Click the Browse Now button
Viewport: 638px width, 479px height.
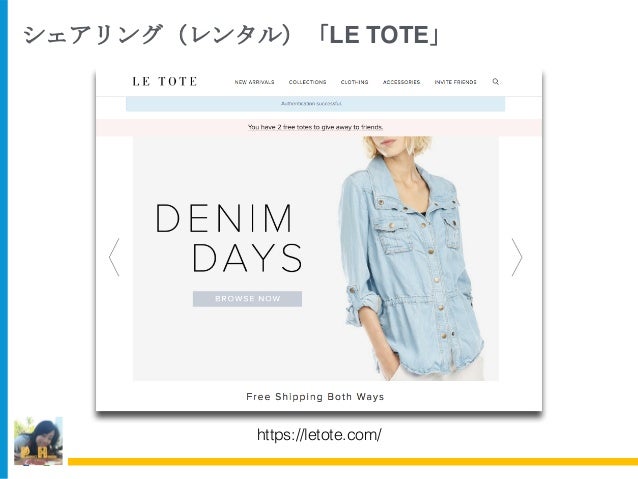coord(247,299)
